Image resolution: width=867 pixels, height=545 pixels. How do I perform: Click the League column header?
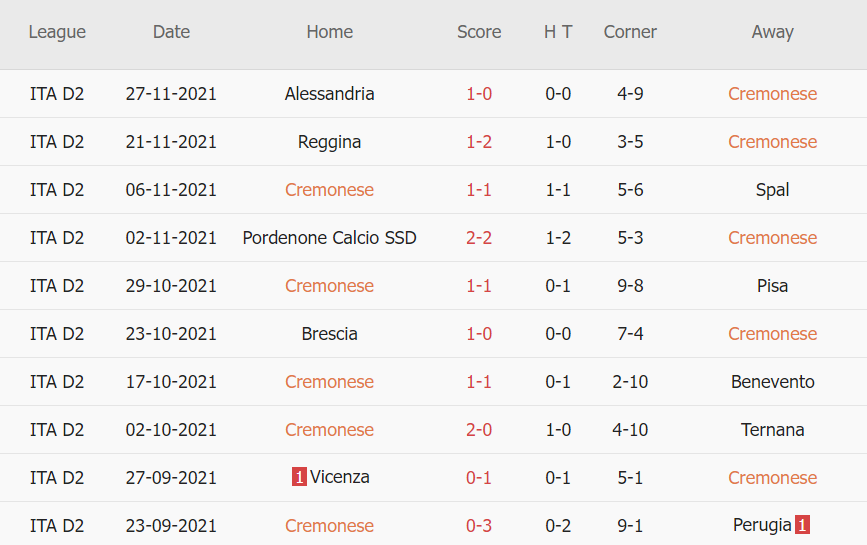(x=57, y=32)
